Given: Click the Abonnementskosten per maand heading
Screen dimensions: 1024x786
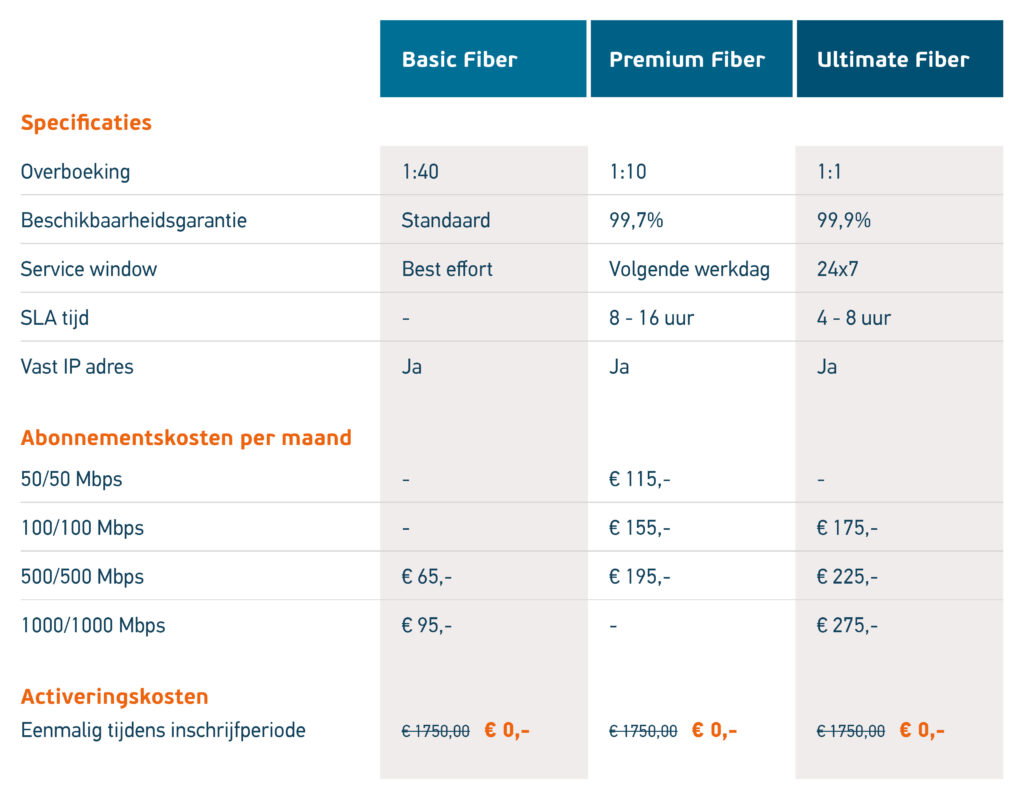Looking at the screenshot, I should (186, 437).
